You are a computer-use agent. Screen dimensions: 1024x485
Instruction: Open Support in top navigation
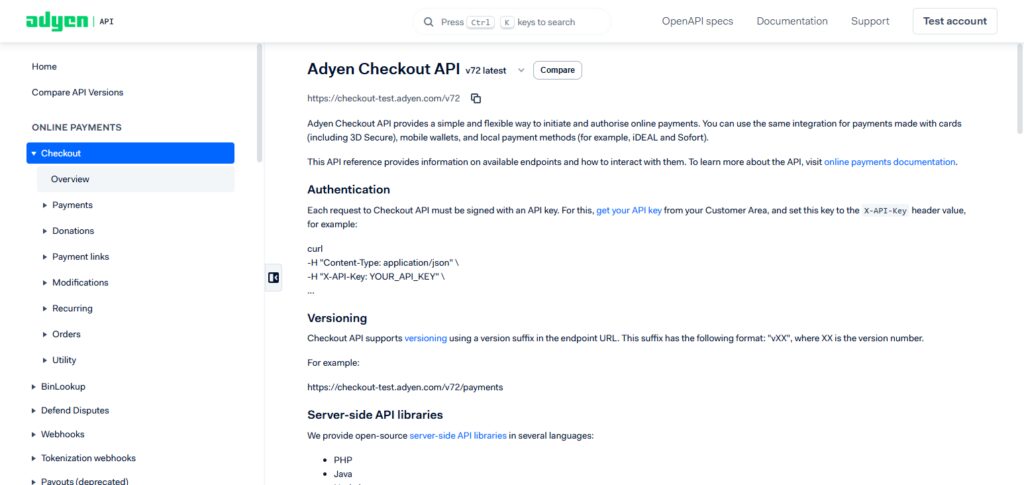tap(870, 21)
